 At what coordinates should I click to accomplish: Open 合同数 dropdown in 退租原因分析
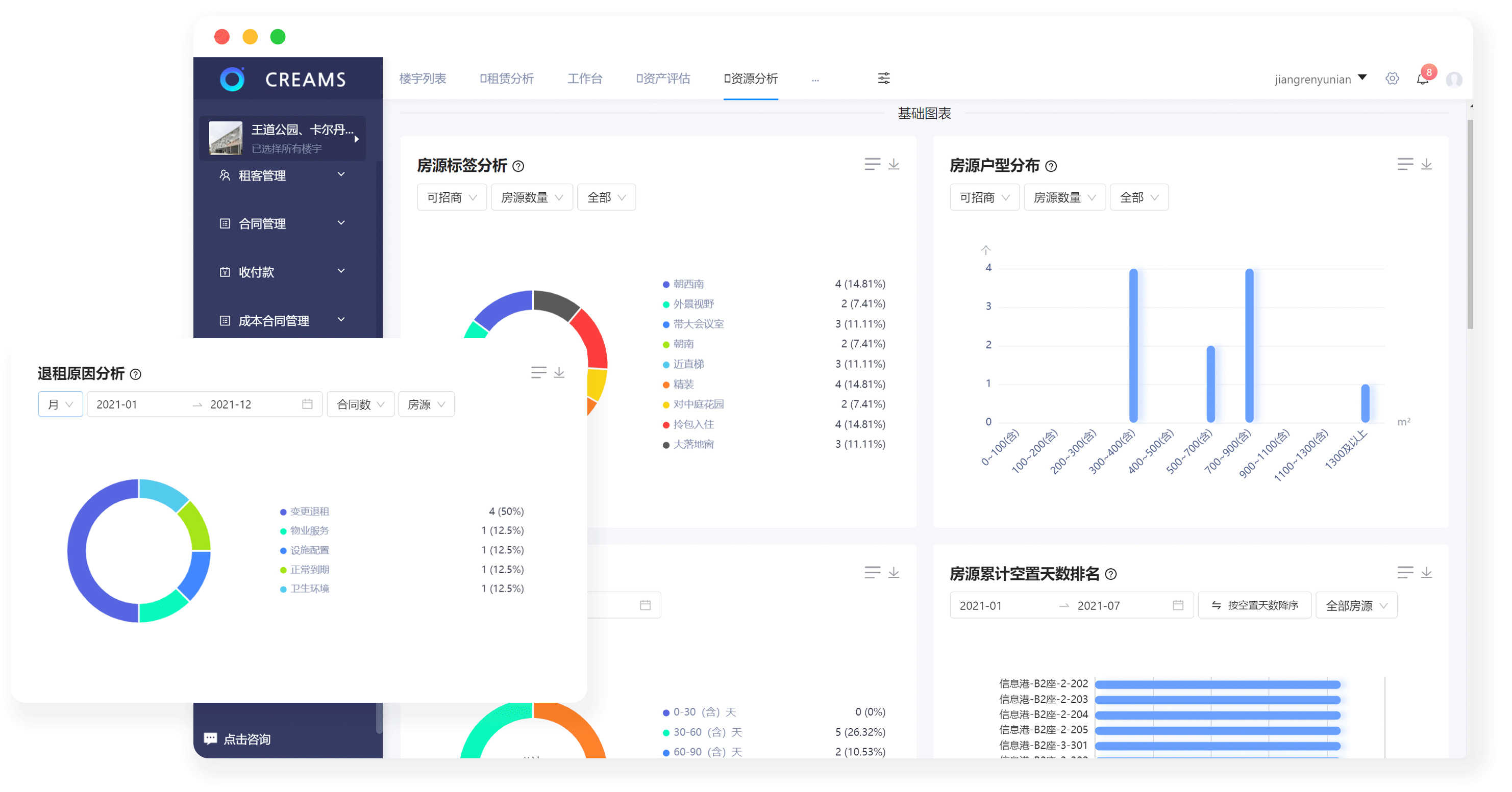coord(360,404)
